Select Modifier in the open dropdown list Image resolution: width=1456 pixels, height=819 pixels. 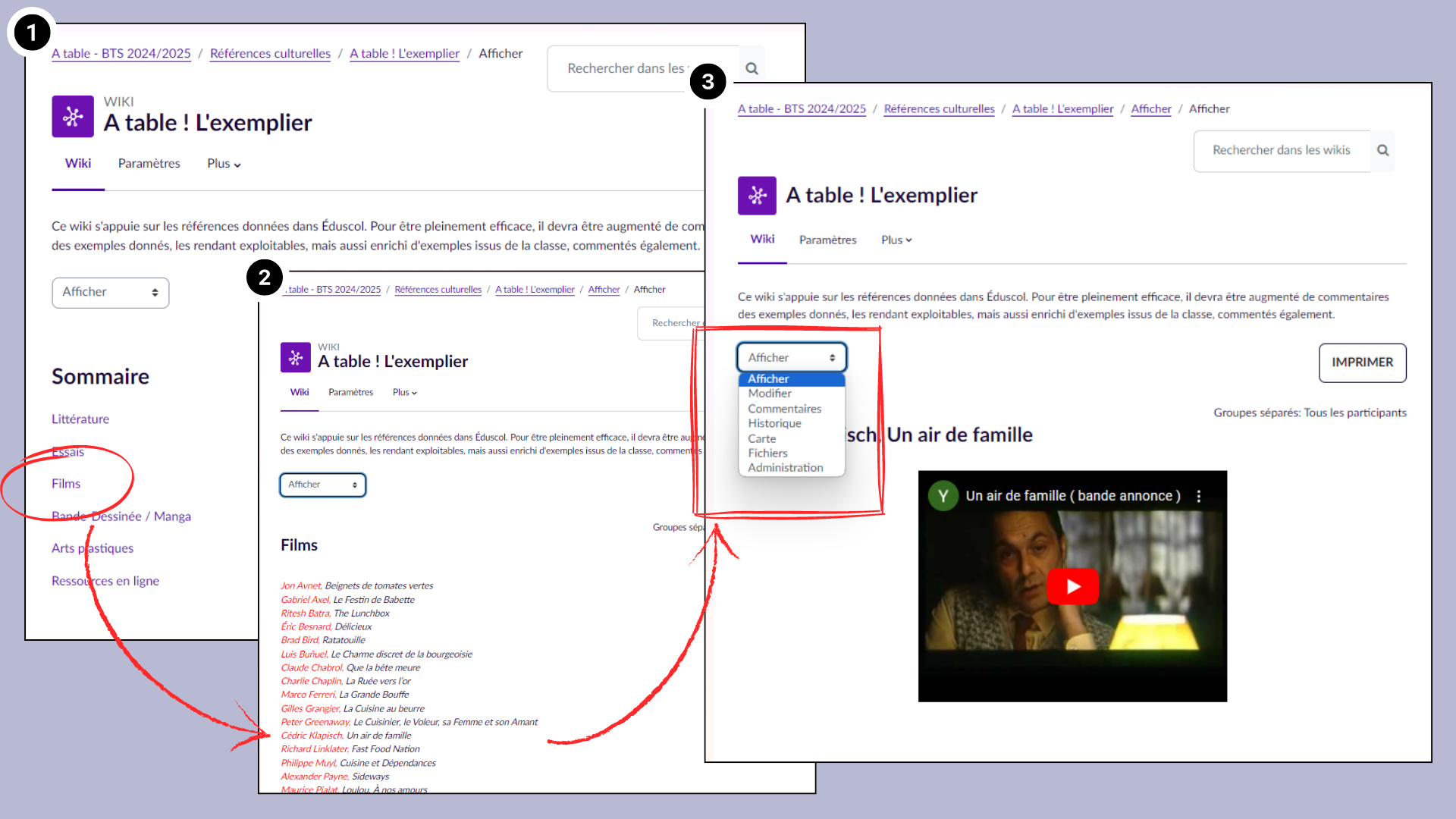[770, 394]
